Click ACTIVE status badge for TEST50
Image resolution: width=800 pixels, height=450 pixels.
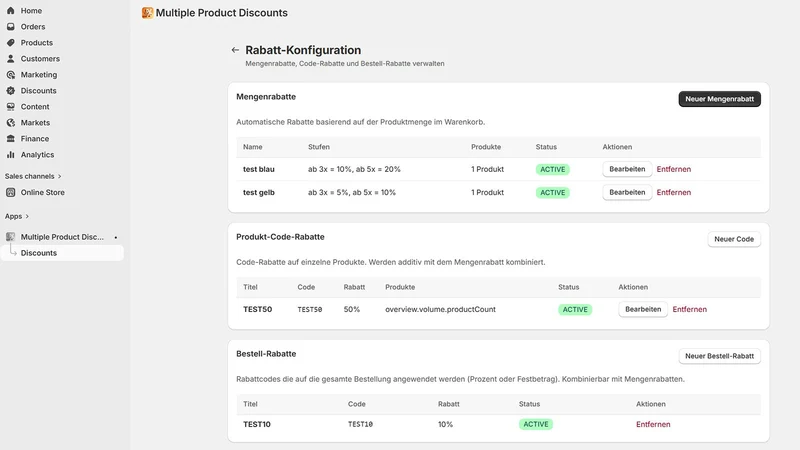tap(575, 310)
